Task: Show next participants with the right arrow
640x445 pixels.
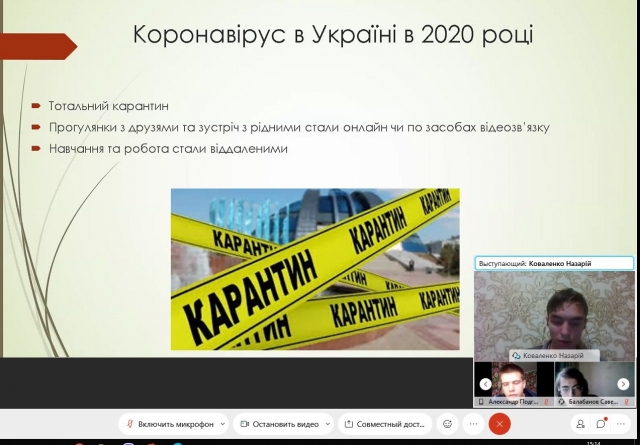Action: (623, 384)
